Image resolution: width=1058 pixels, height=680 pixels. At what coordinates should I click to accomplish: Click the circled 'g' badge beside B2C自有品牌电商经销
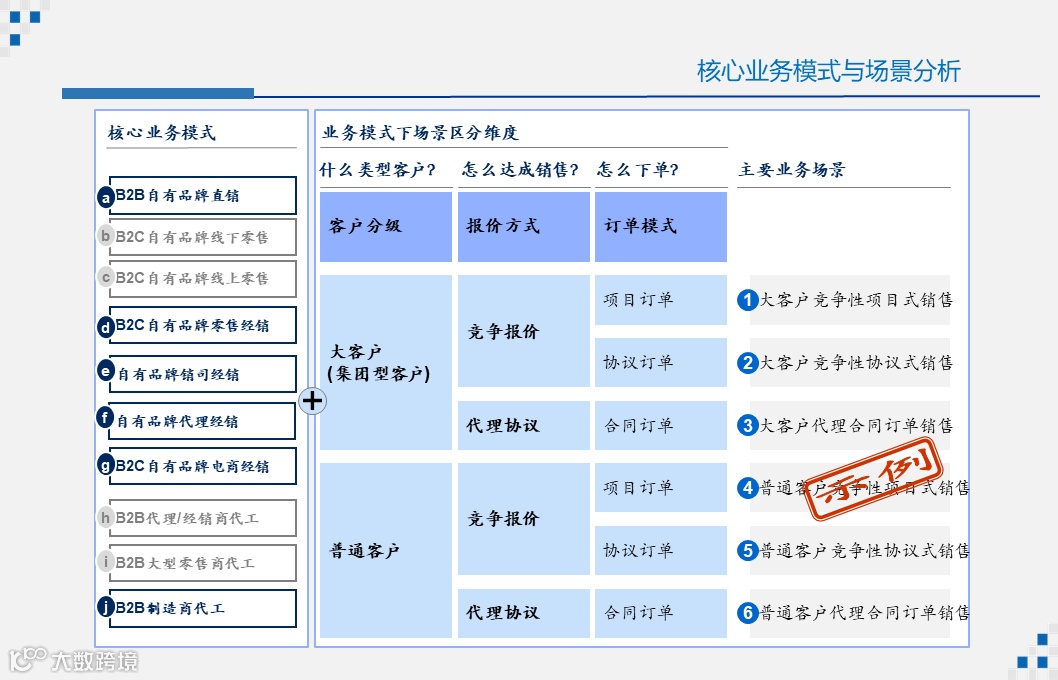[x=106, y=465]
